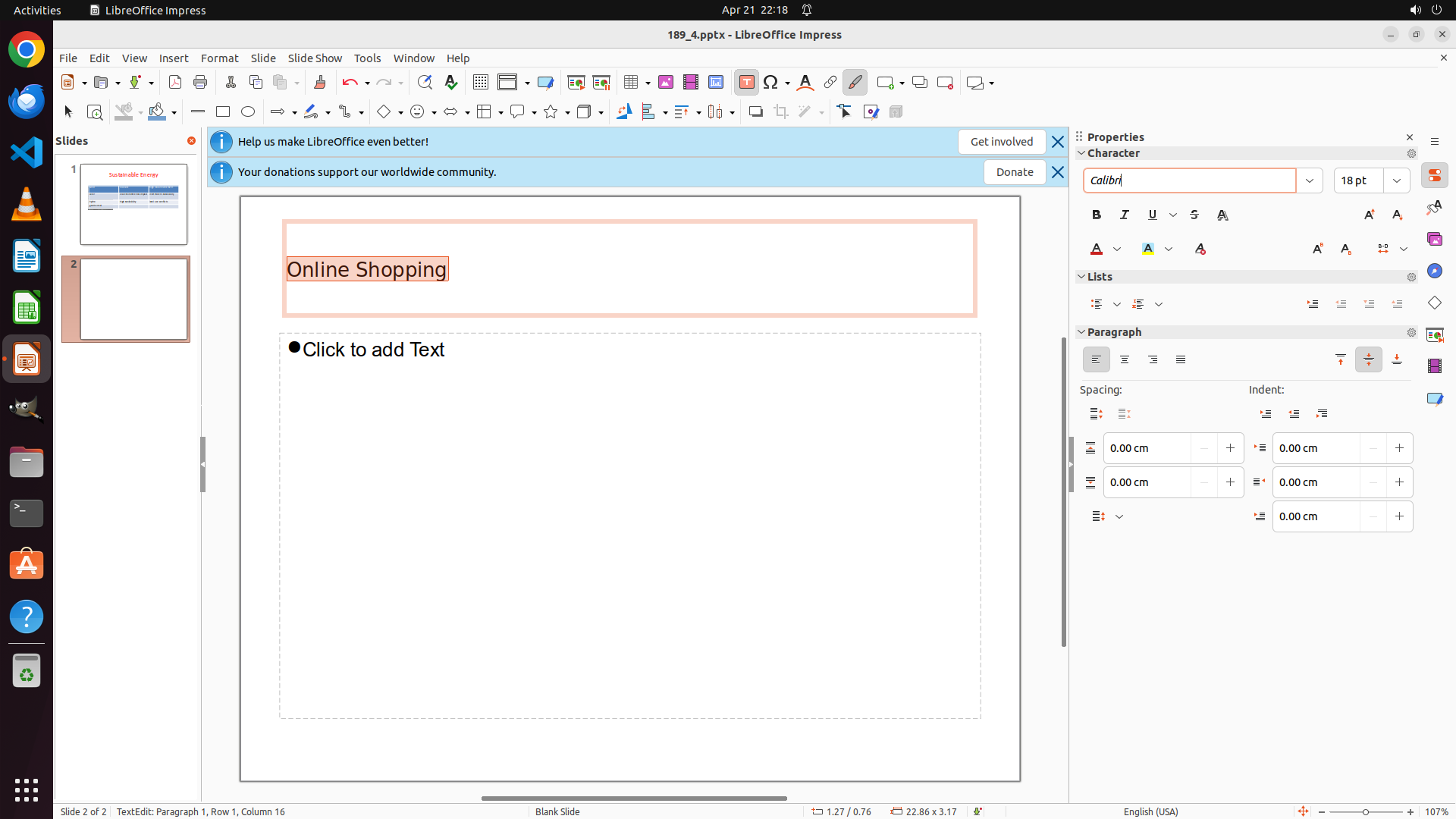
Task: Toggle Bold in the Character panel
Action: click(1096, 215)
